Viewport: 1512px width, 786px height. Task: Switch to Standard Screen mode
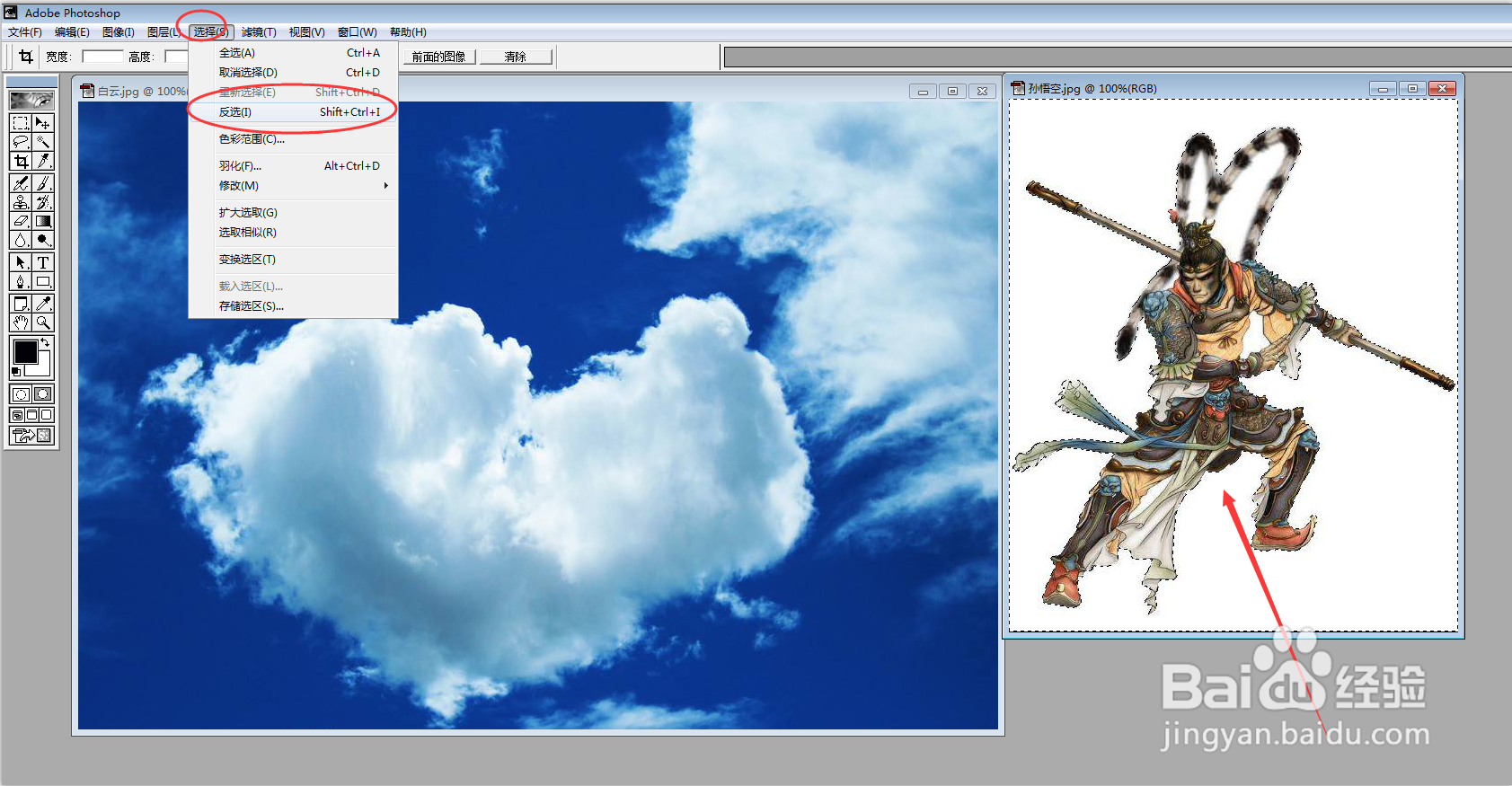[17, 415]
